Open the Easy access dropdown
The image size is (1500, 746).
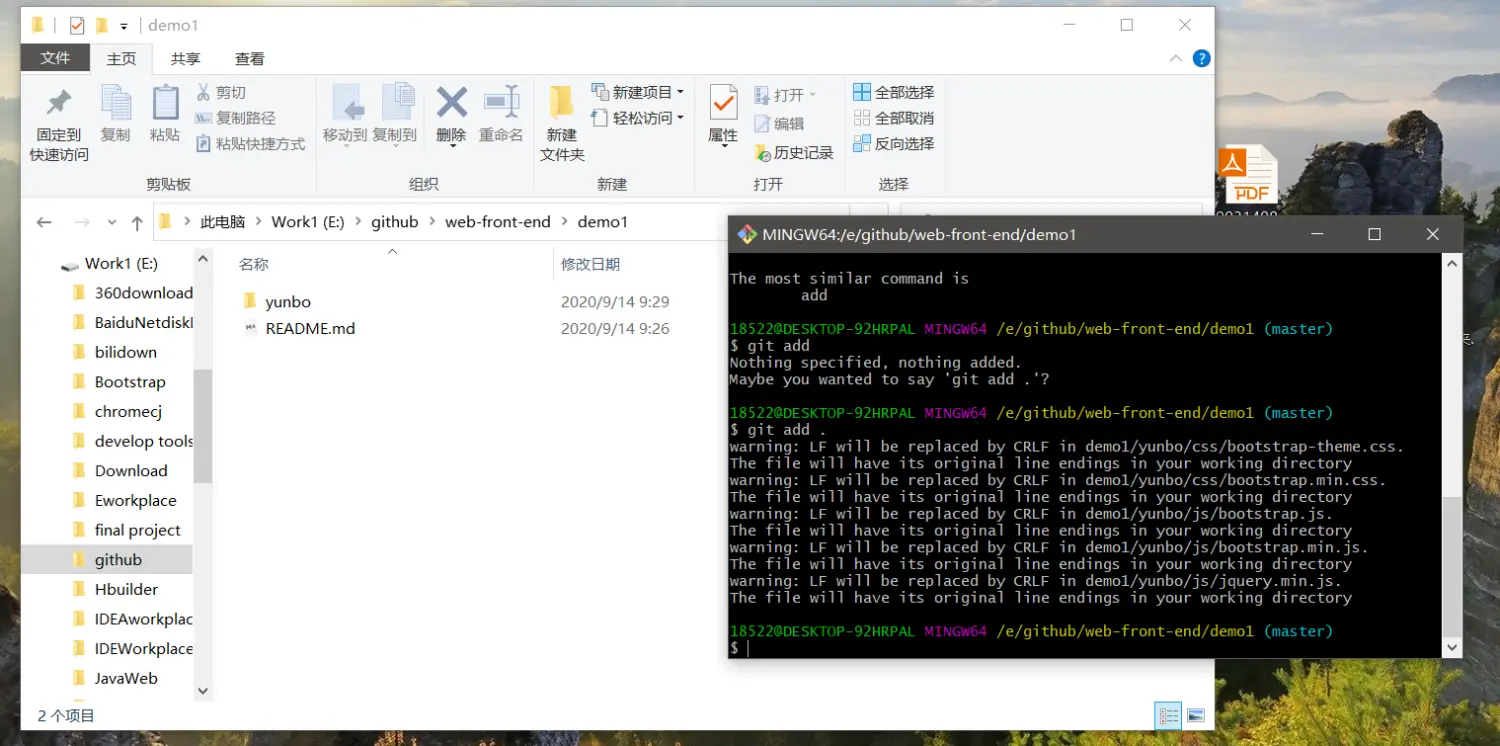(x=637, y=118)
